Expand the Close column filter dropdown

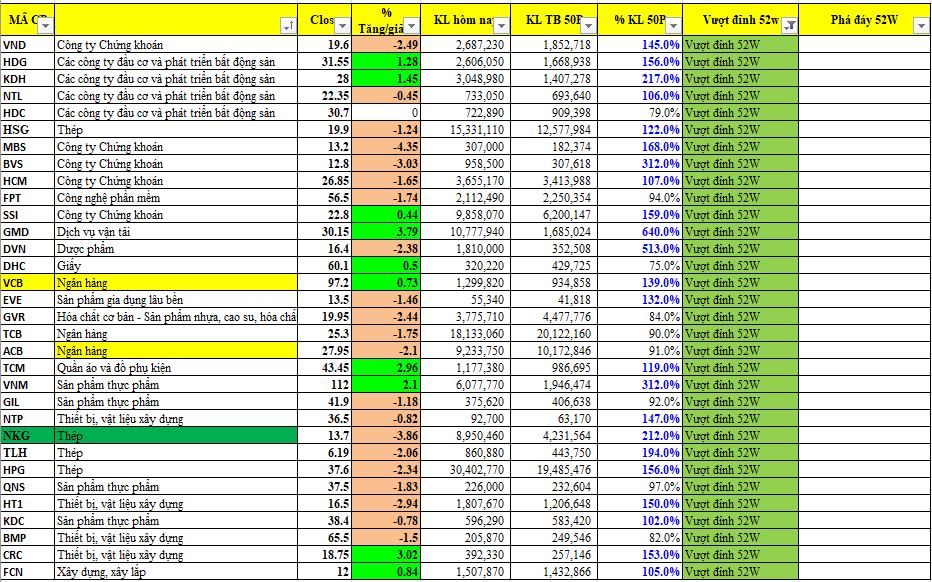click(343, 26)
